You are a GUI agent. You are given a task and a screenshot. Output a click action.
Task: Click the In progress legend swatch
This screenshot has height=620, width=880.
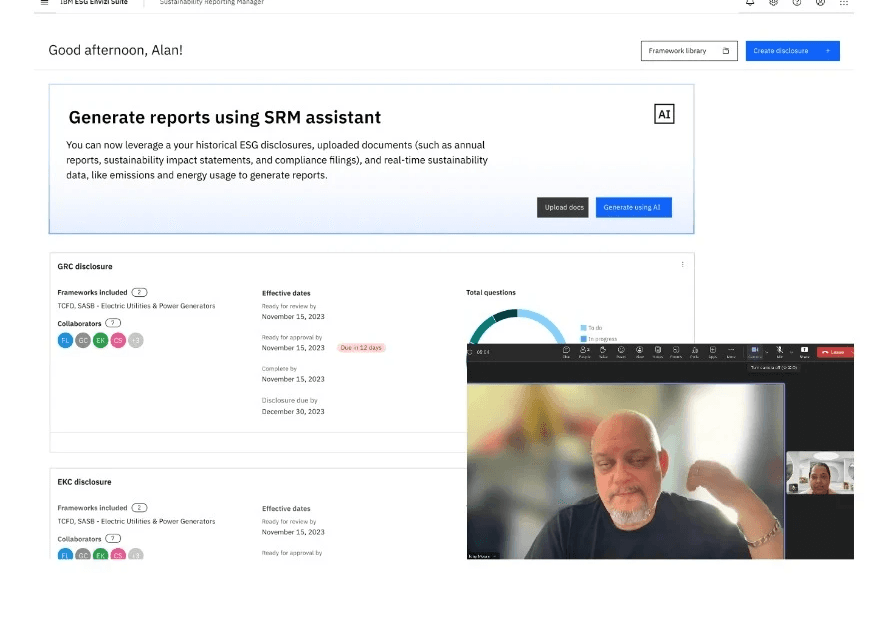pos(584,339)
